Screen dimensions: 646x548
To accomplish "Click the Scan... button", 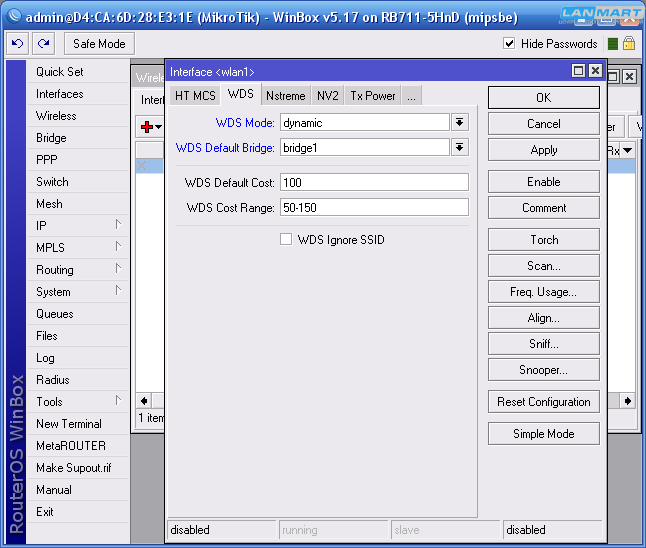I will 543,266.
